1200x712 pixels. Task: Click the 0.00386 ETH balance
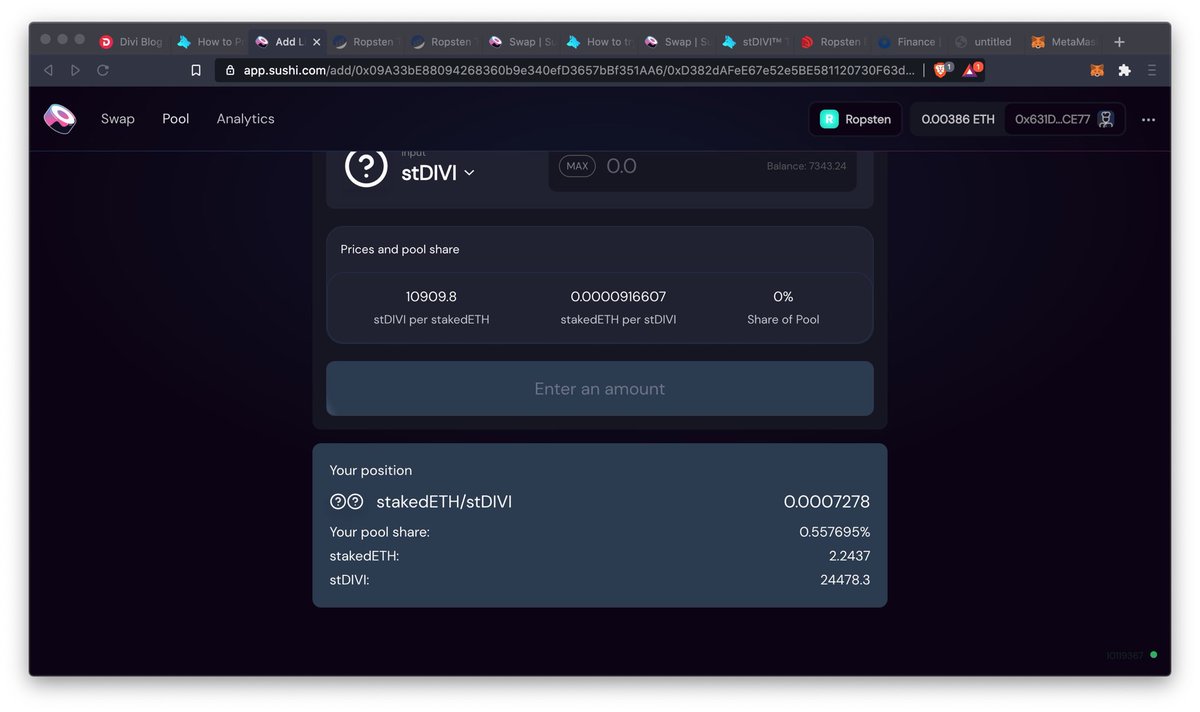coord(957,119)
